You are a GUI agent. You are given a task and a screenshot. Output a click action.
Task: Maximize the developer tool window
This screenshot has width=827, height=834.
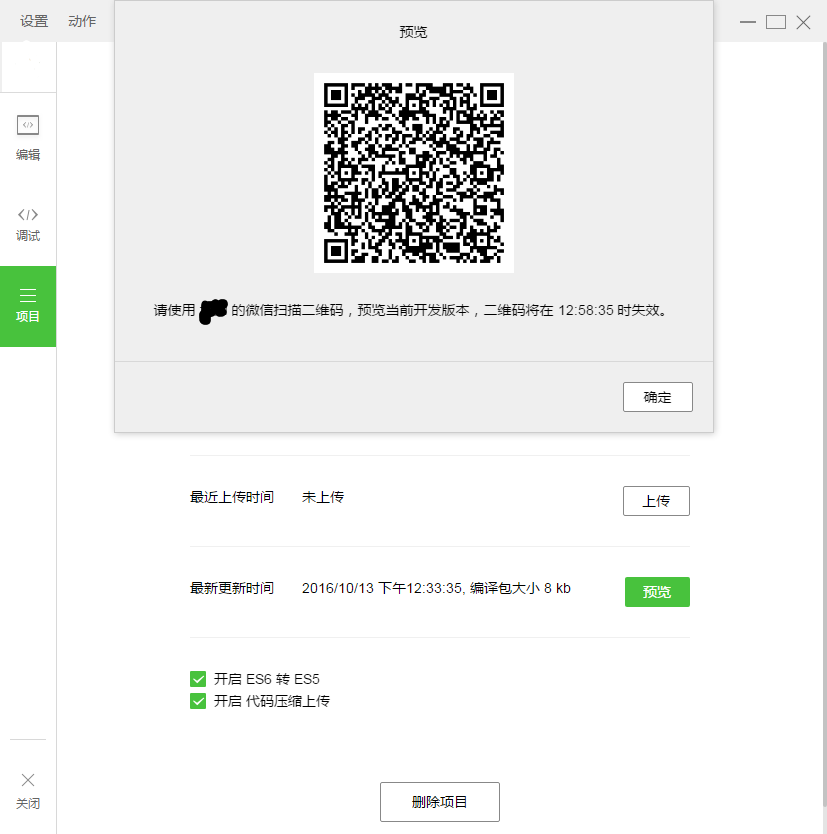point(776,22)
